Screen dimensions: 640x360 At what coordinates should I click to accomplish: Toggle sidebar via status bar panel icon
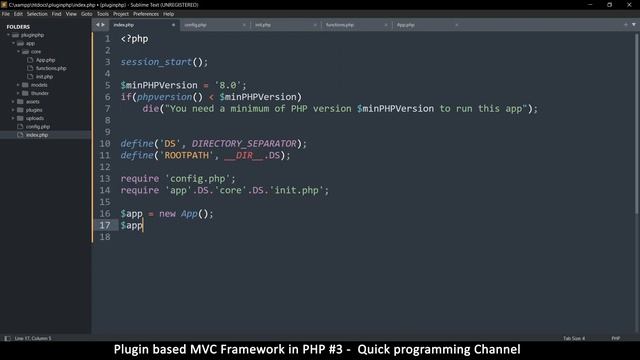[7, 338]
